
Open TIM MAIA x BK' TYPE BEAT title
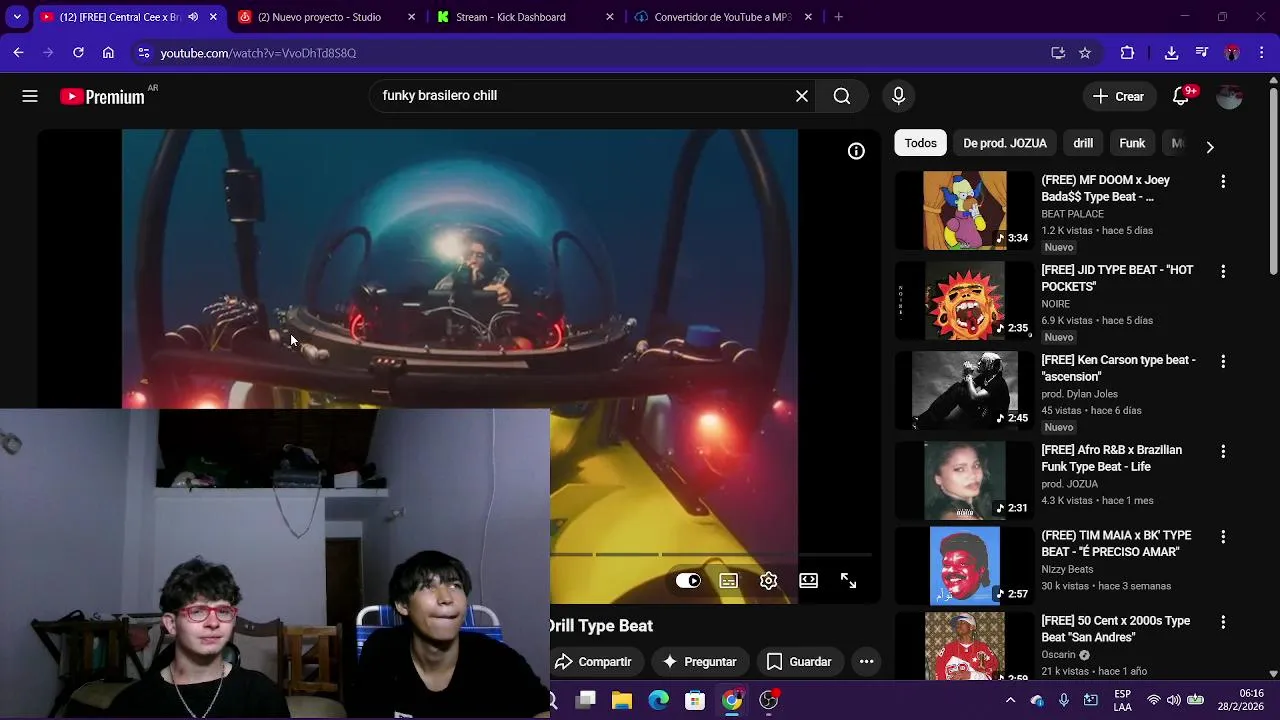click(x=1116, y=544)
